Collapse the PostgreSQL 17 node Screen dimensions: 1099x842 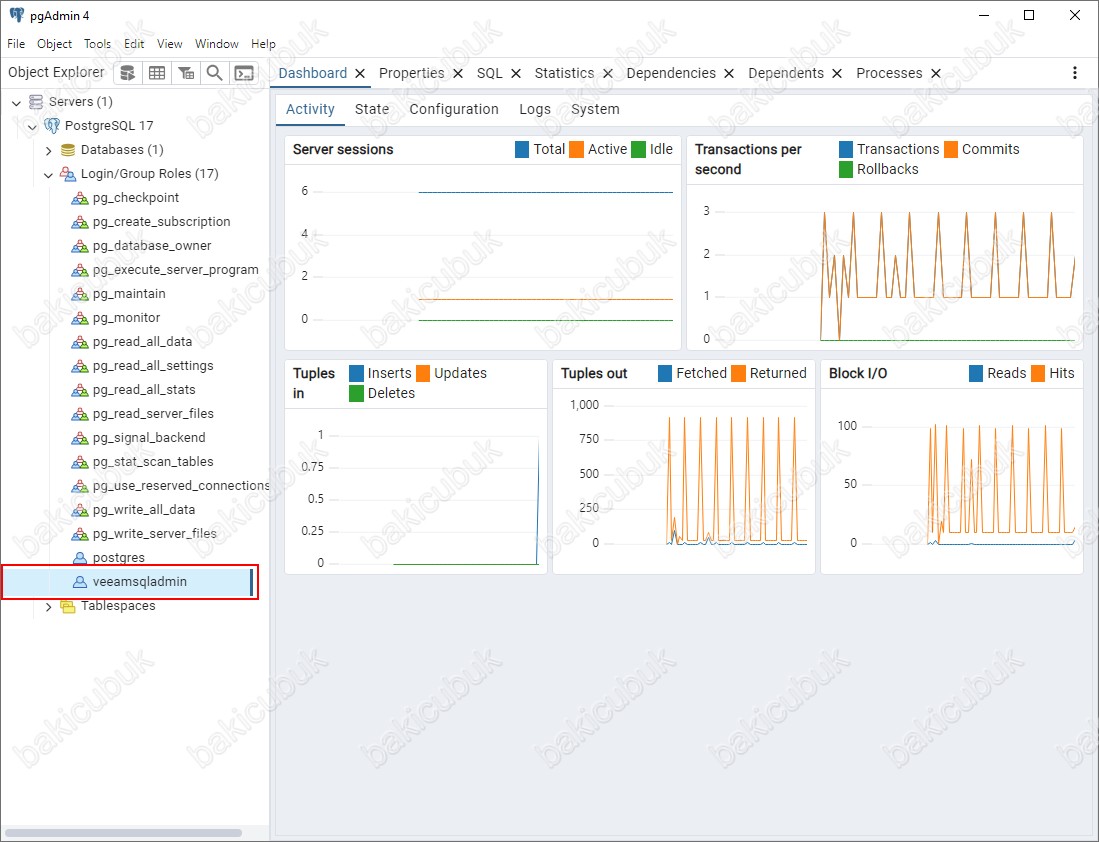(x=32, y=126)
